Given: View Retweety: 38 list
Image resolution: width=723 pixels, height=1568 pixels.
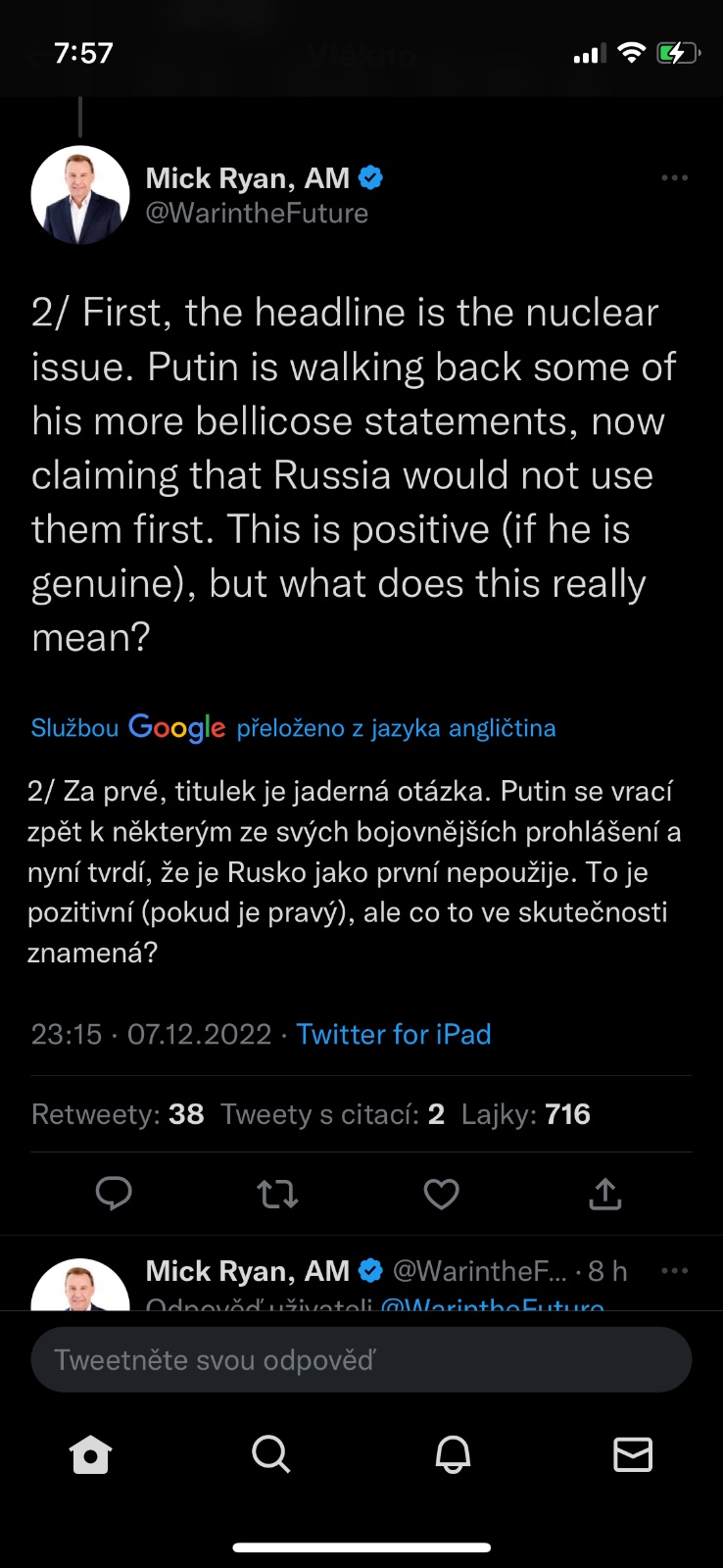Looking at the screenshot, I should pos(118,1114).
